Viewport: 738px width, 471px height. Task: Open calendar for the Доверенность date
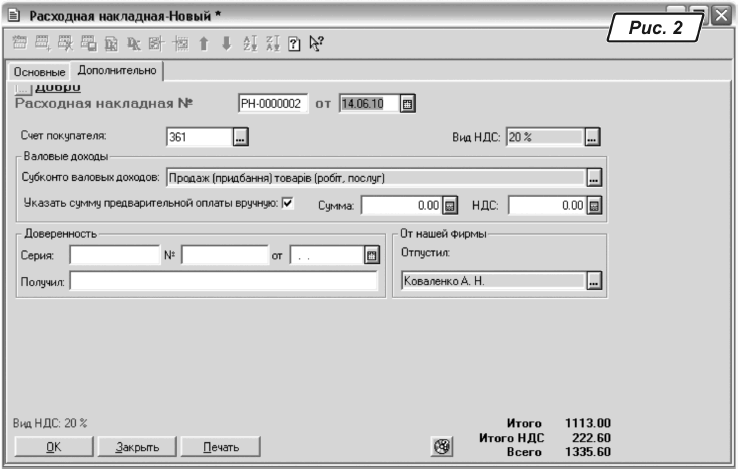(372, 256)
